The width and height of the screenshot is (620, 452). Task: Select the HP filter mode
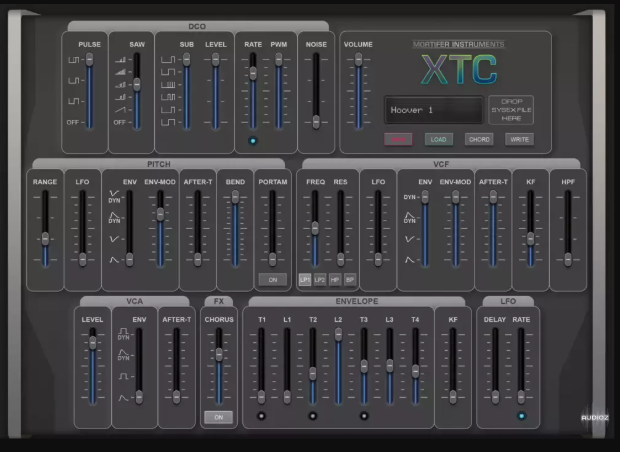(x=335, y=280)
